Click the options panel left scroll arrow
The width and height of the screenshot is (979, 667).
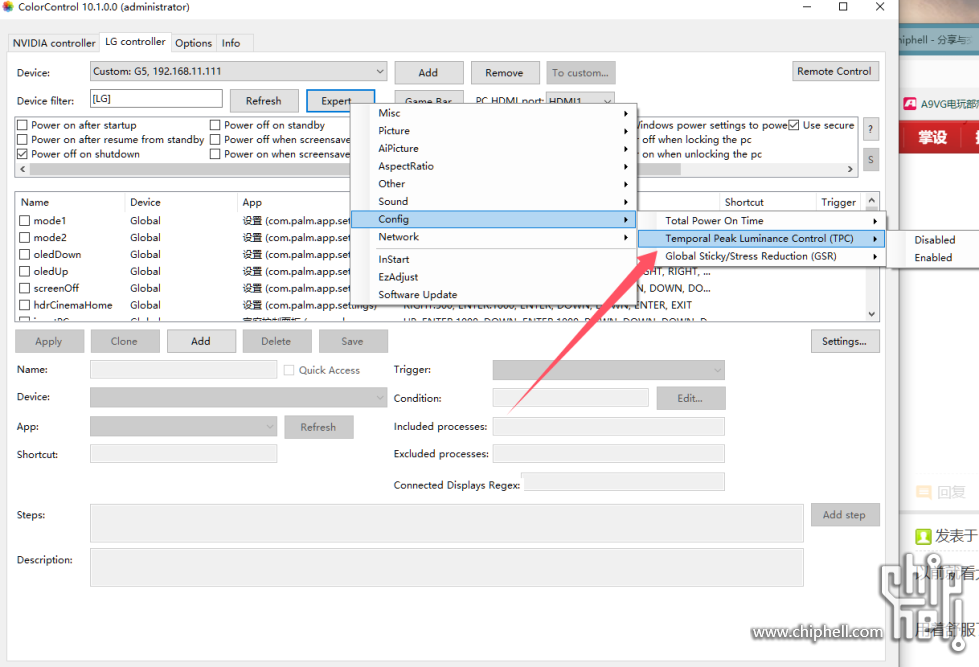coord(22,169)
